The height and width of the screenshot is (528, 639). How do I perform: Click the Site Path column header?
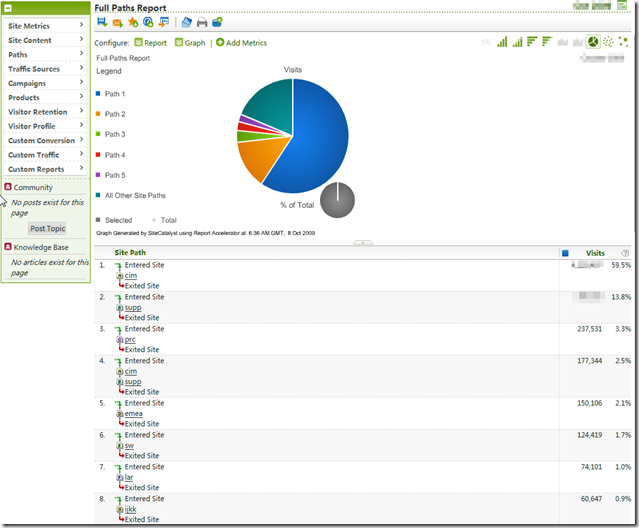pyautogui.click(x=135, y=253)
